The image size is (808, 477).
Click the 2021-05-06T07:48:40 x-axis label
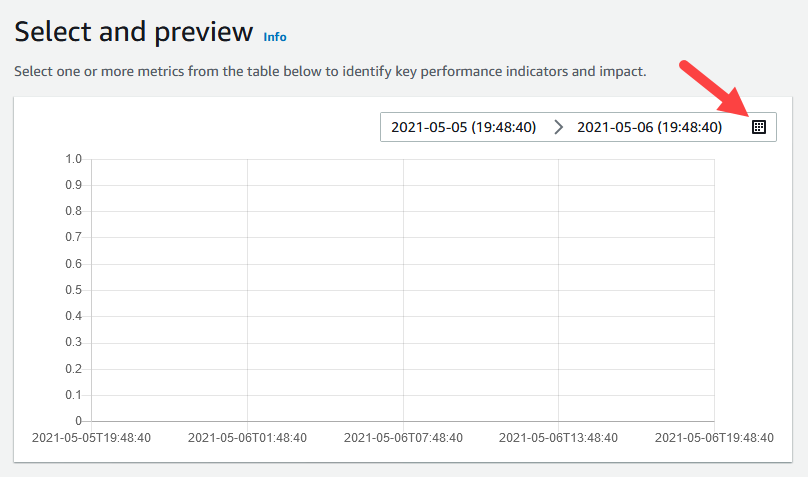coord(403,438)
